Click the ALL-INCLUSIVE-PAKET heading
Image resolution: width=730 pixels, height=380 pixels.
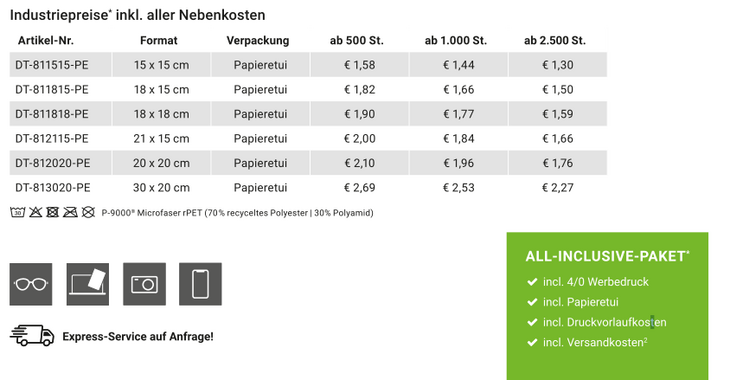(x=607, y=256)
